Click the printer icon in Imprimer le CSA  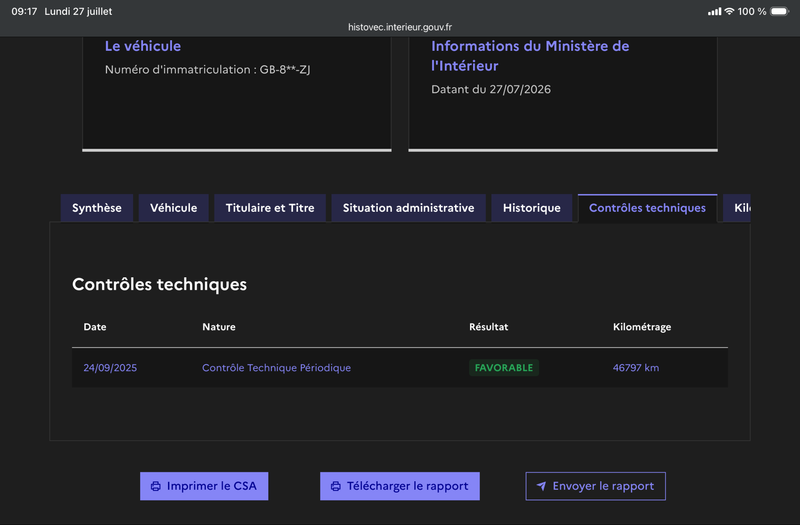click(x=156, y=486)
